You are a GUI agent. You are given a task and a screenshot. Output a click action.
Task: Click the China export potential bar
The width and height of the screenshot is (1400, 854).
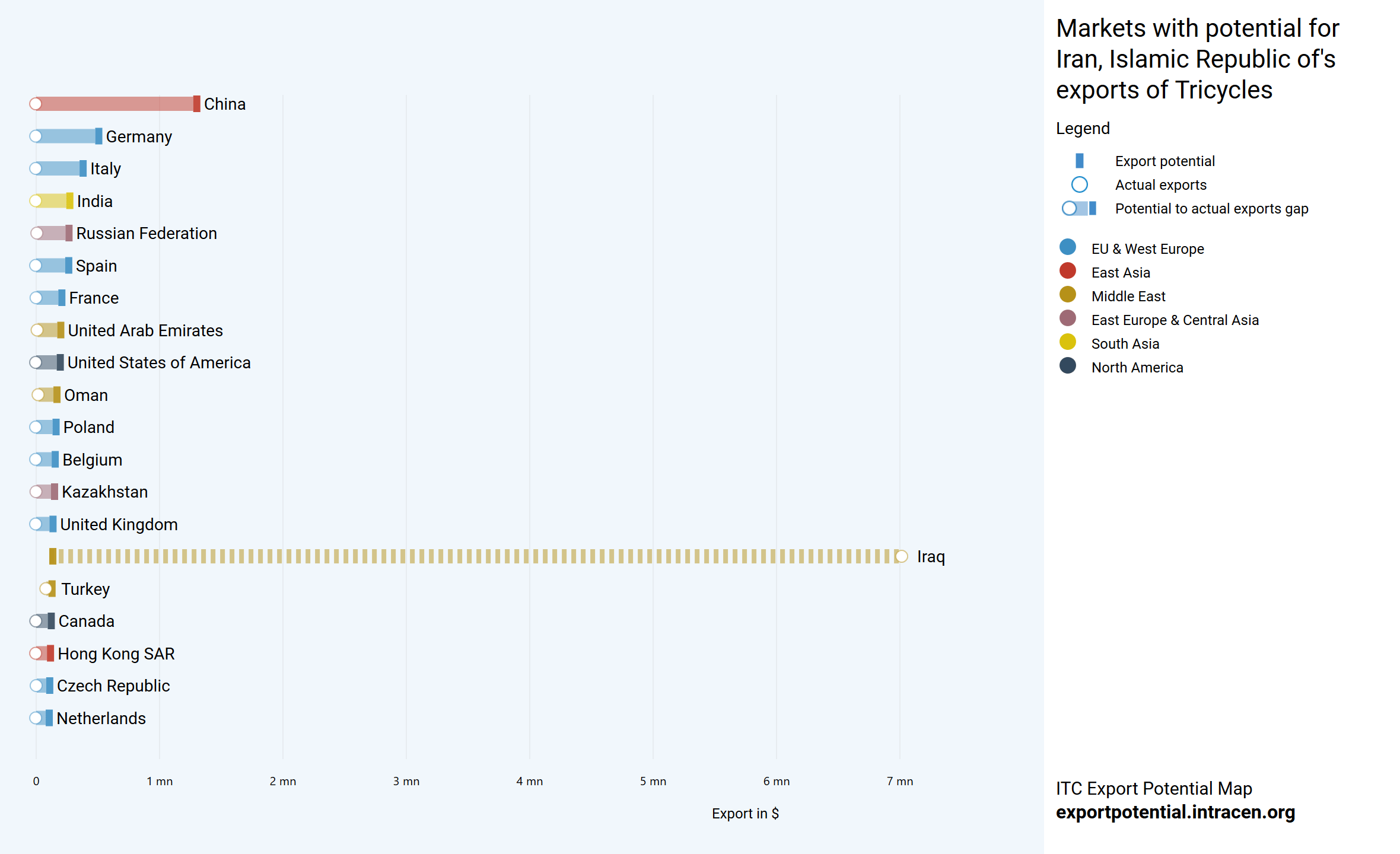[x=116, y=104]
